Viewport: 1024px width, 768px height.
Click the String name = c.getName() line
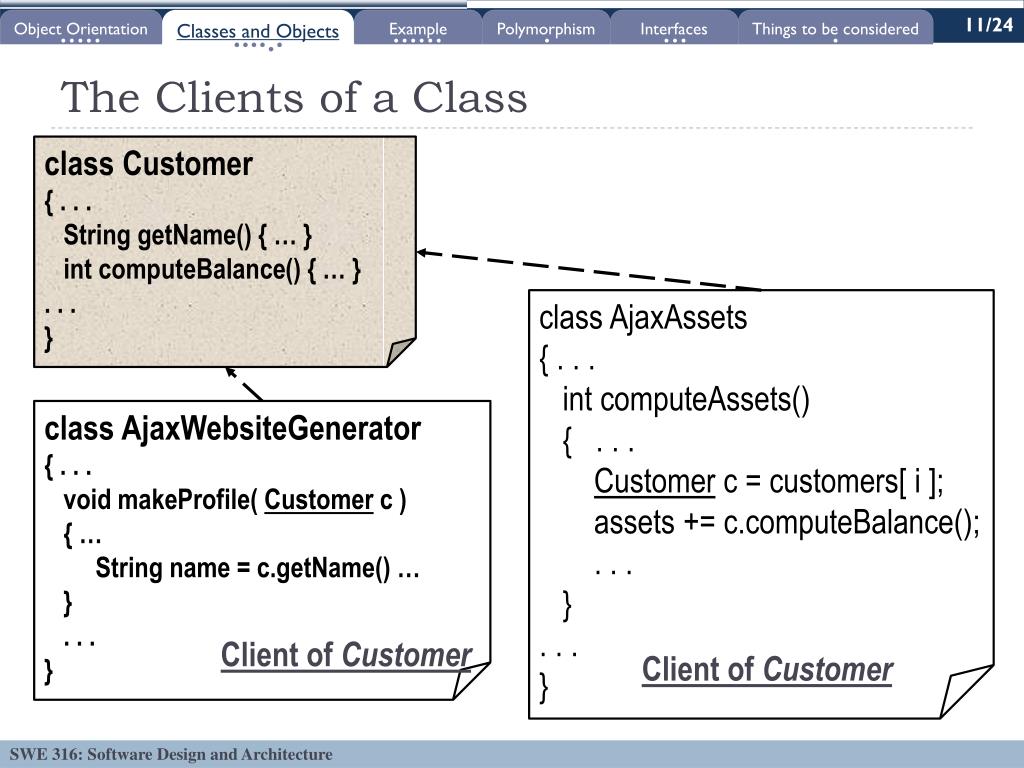click(257, 568)
